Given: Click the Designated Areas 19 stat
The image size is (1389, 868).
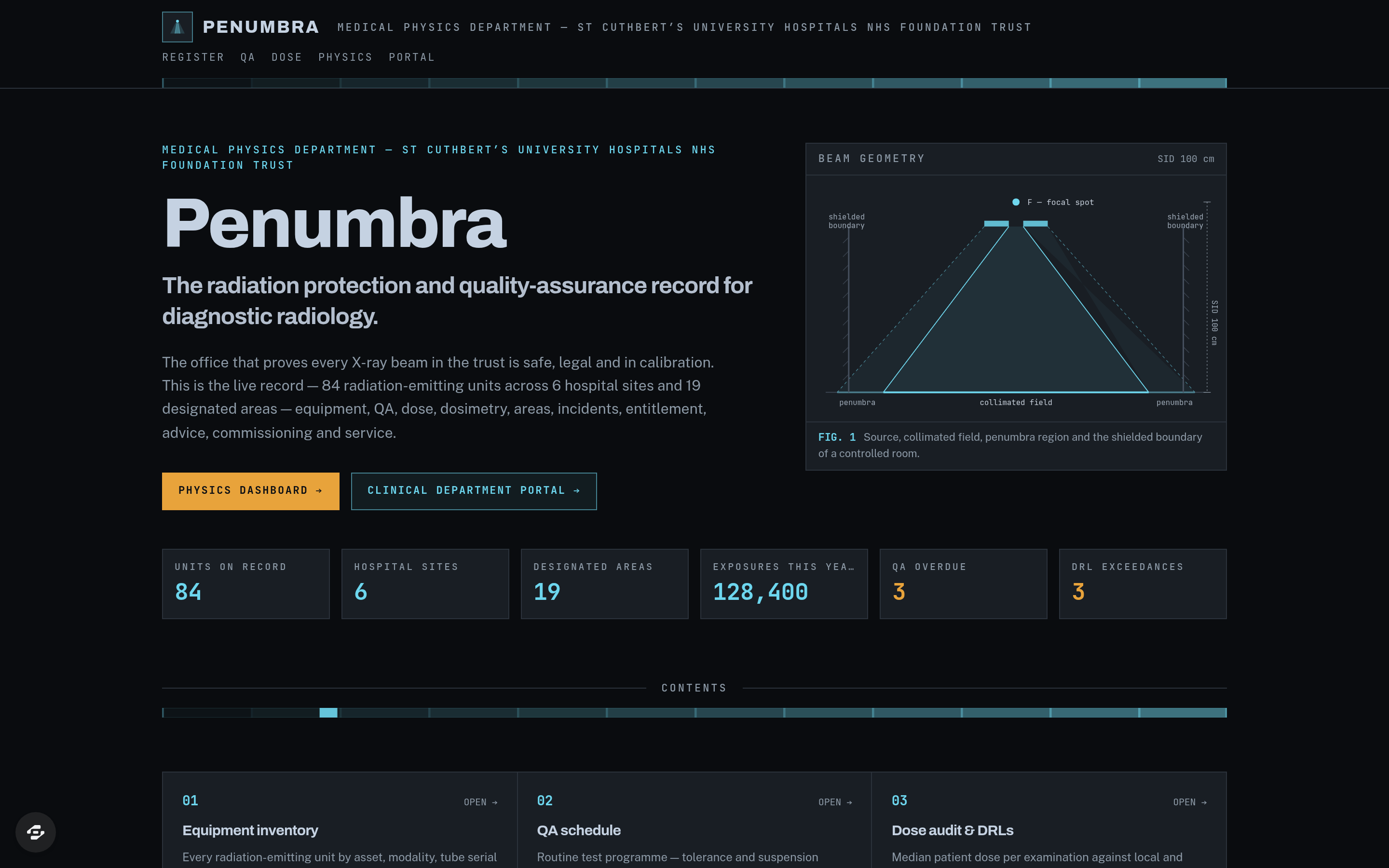Looking at the screenshot, I should [604, 584].
